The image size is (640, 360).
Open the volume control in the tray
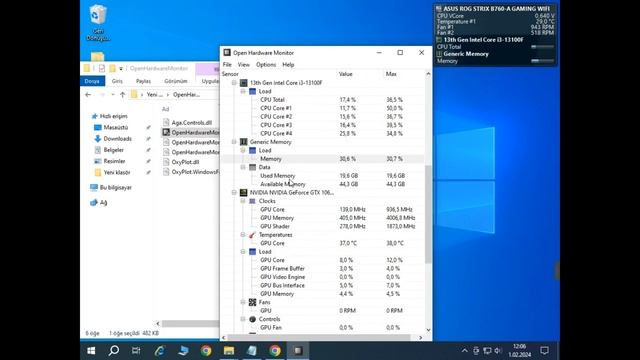498,351
